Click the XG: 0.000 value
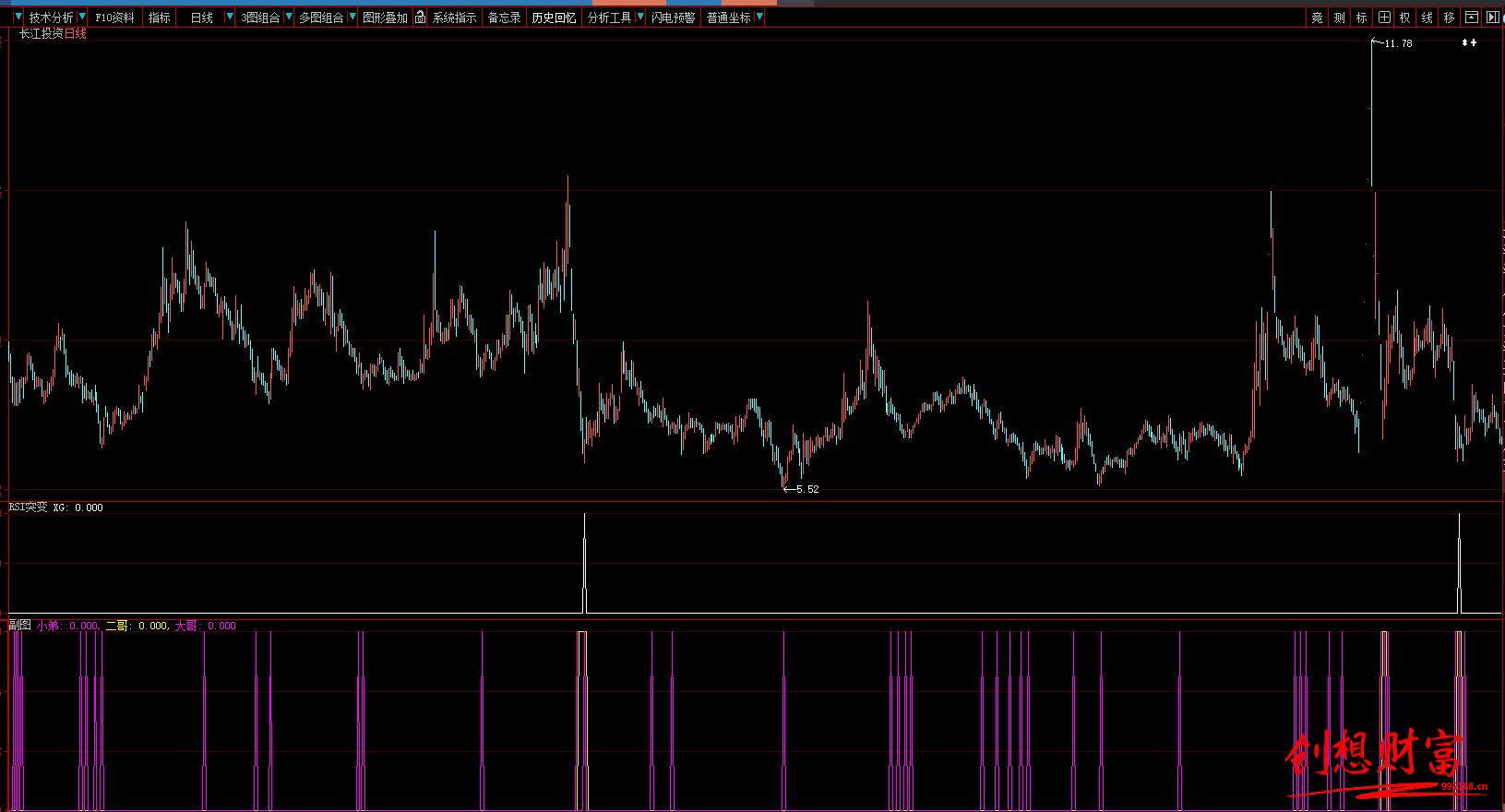 coord(78,507)
